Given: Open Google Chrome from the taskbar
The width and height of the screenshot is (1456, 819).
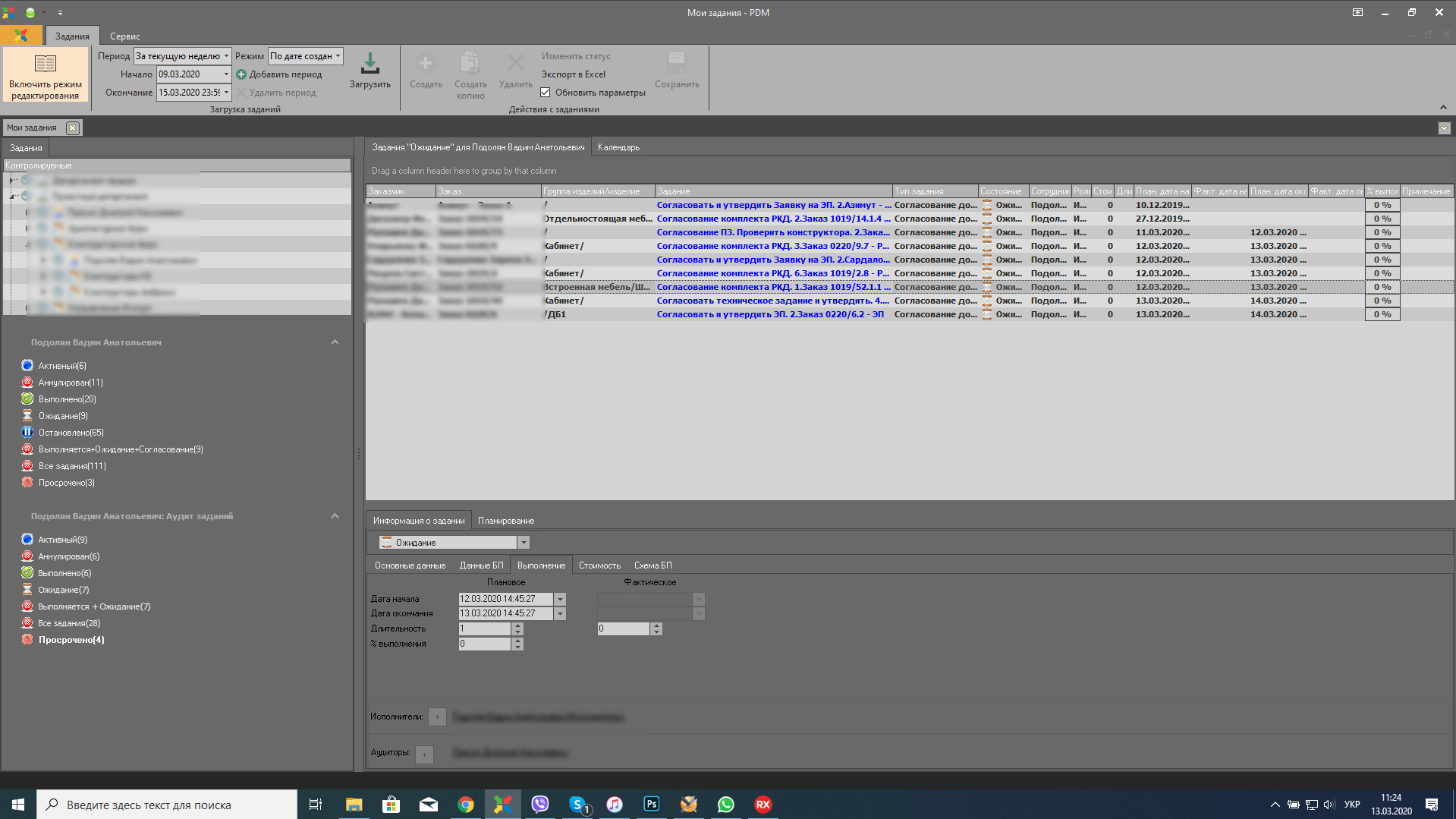Looking at the screenshot, I should click(x=466, y=805).
